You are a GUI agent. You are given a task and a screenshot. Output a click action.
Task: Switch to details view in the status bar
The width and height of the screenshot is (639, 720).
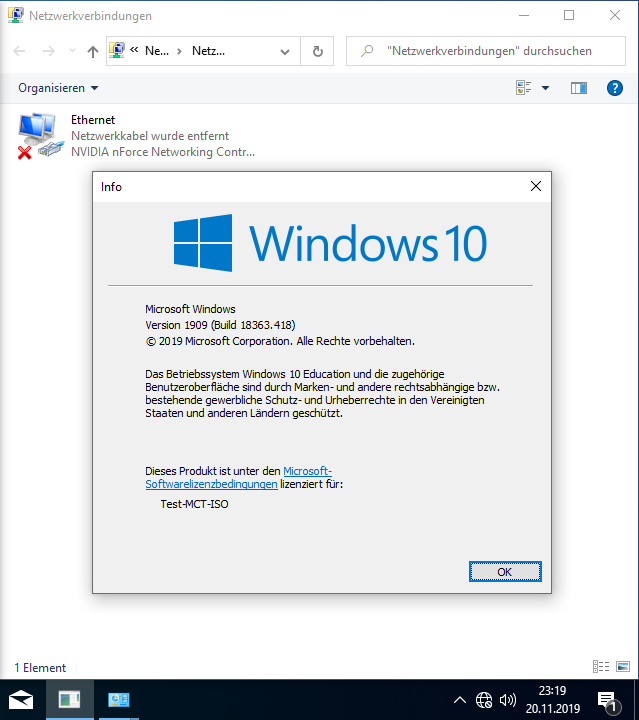click(x=601, y=666)
